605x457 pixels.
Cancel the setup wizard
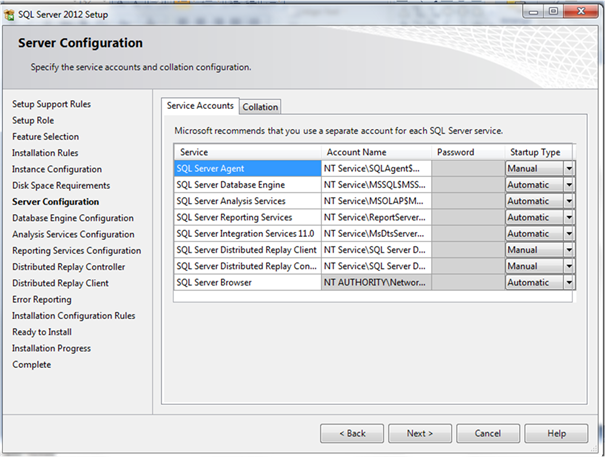point(488,433)
